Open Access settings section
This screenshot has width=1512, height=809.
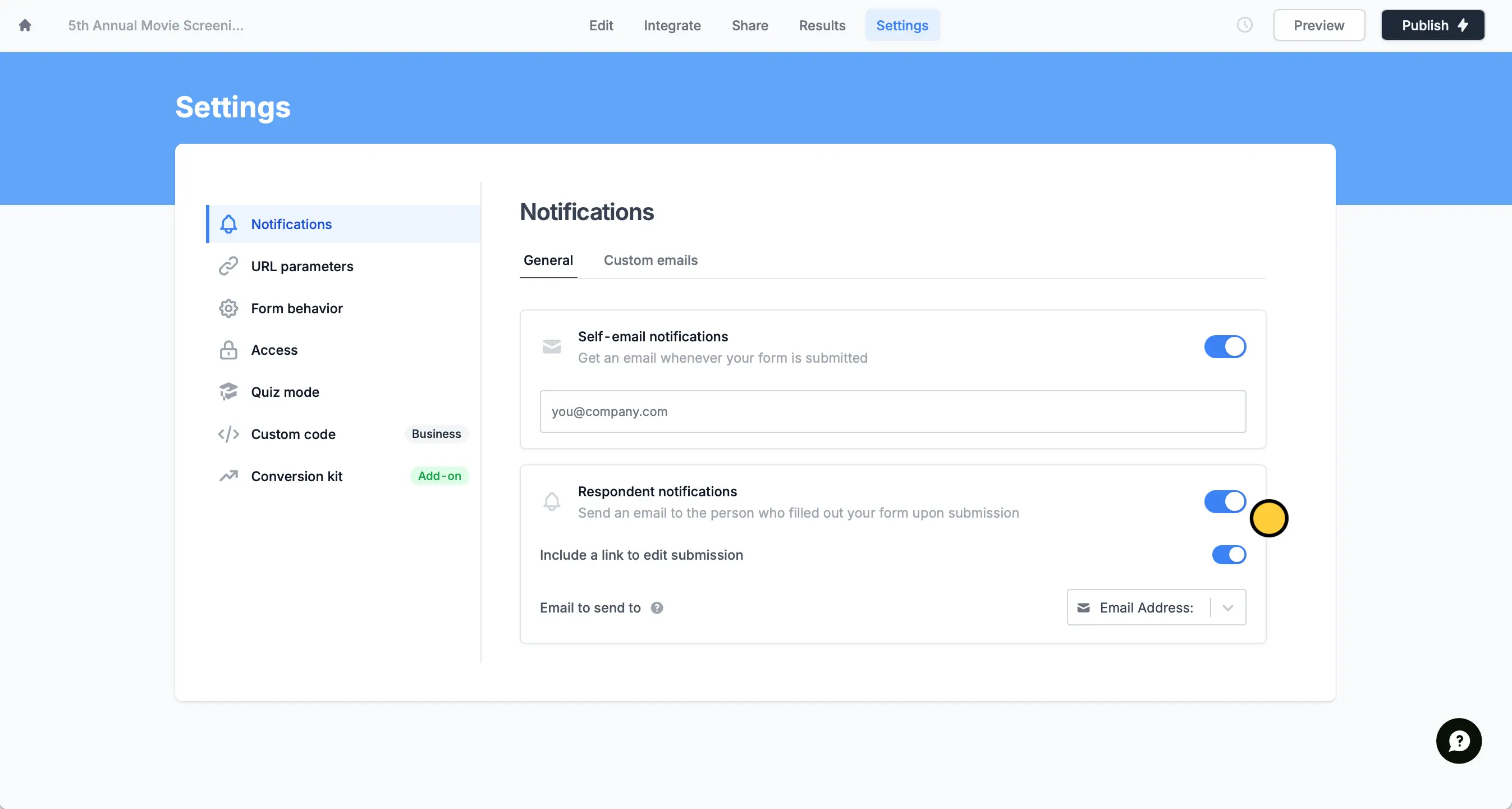[x=343, y=350]
